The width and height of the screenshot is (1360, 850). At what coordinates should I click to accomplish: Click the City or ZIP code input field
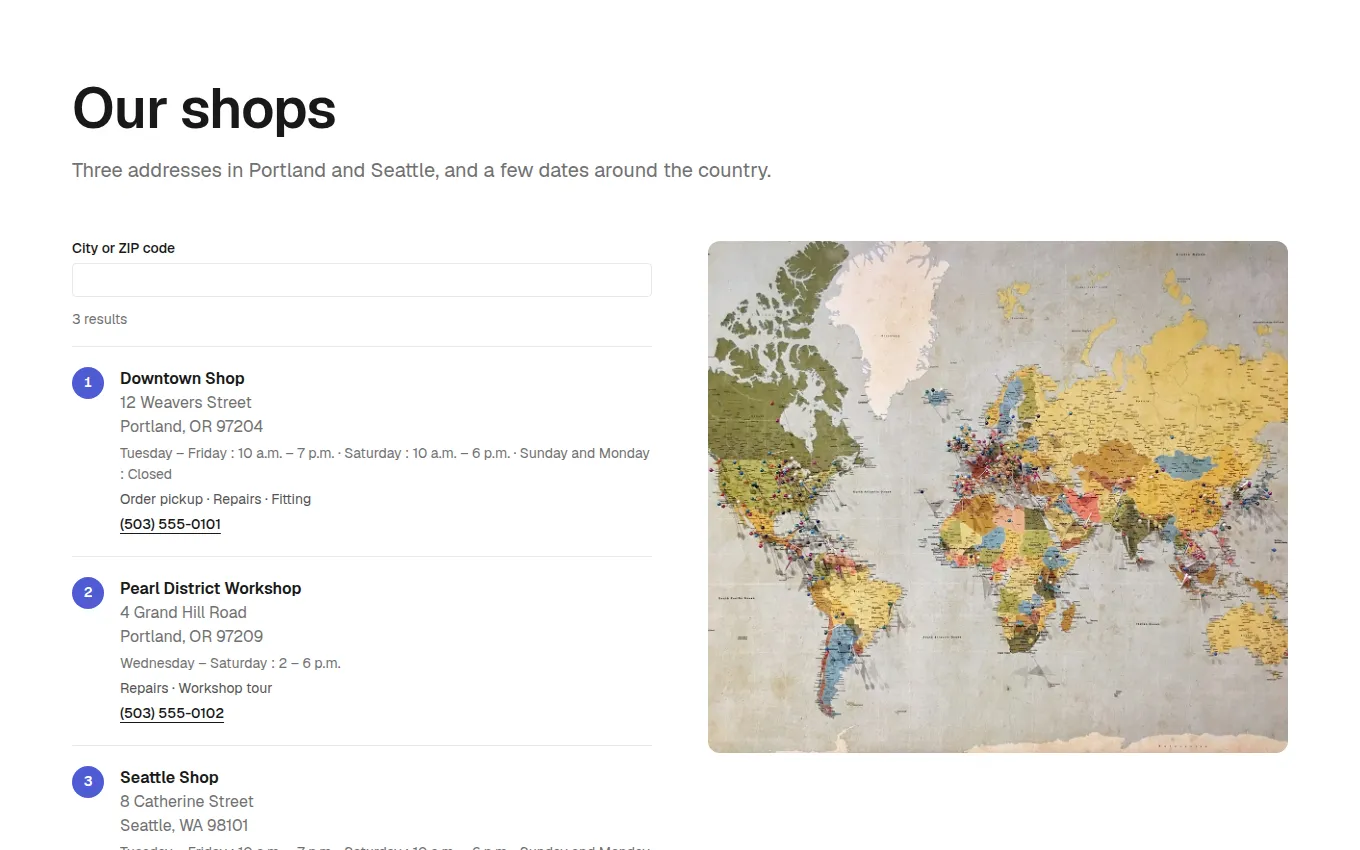coord(361,280)
